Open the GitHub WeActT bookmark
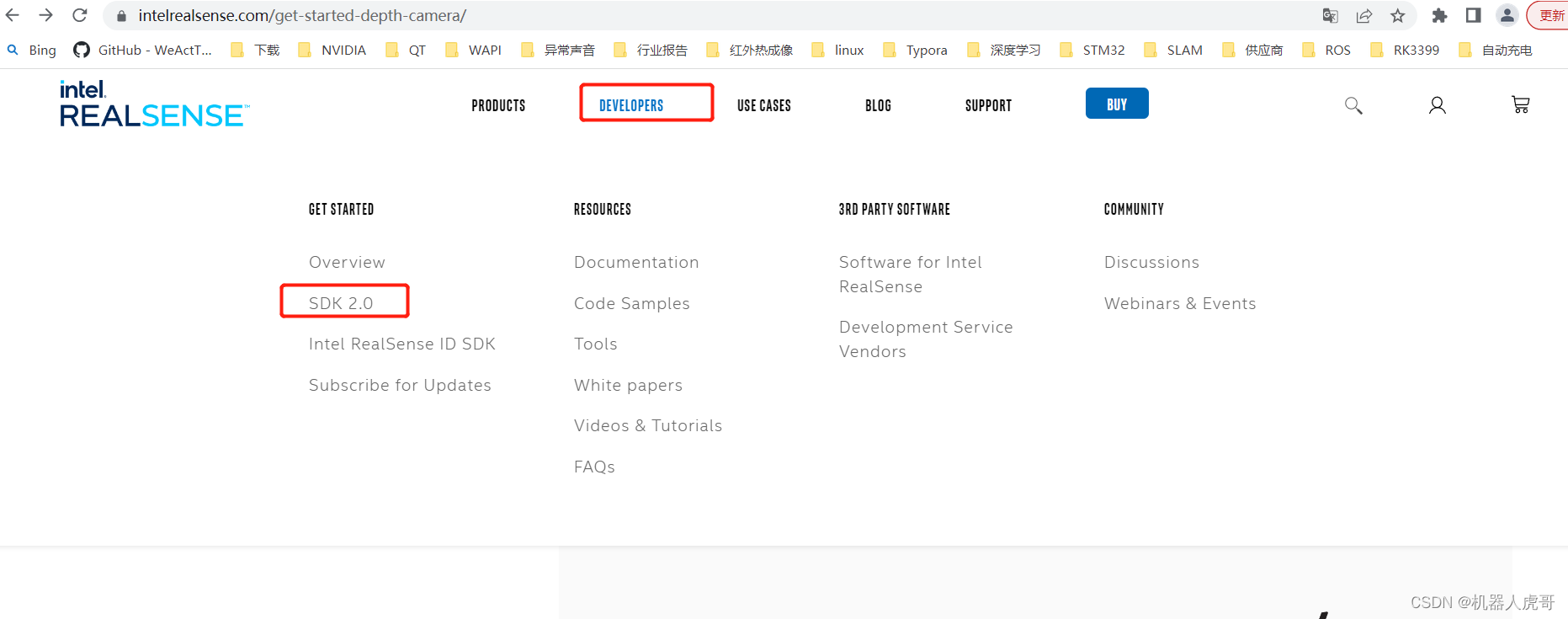1568x619 pixels. (x=142, y=50)
